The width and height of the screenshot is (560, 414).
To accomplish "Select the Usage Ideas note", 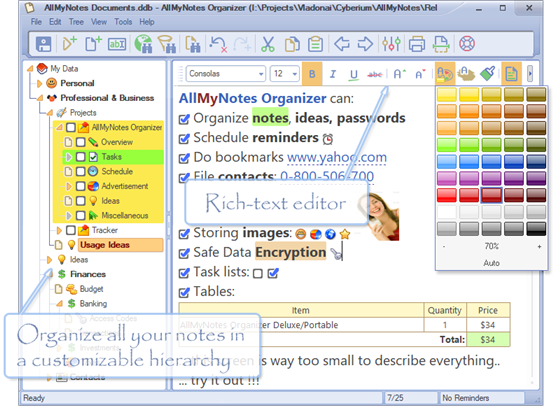I will click(x=121, y=245).
